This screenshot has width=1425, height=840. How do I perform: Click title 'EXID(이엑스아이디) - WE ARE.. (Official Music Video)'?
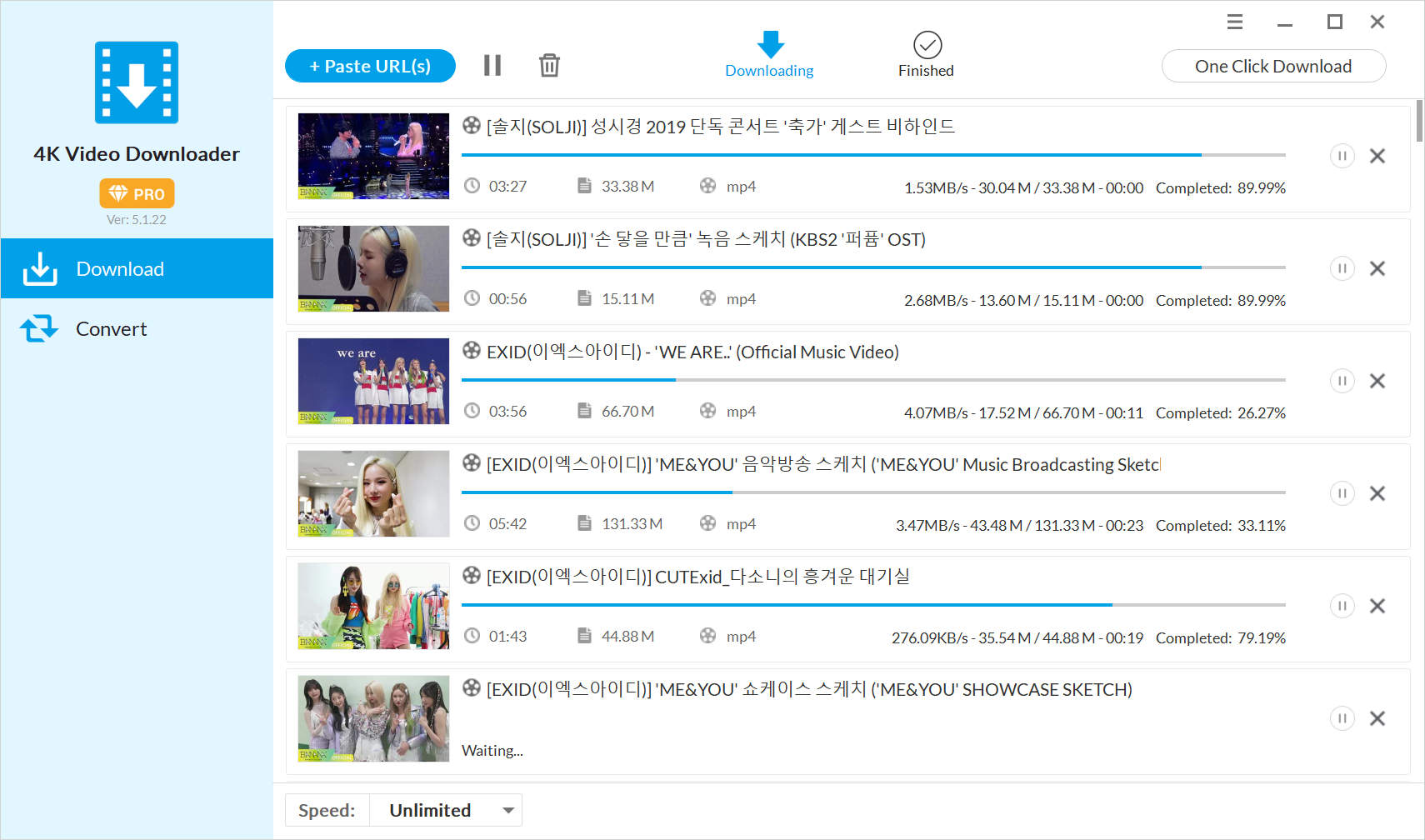pyautogui.click(x=693, y=352)
